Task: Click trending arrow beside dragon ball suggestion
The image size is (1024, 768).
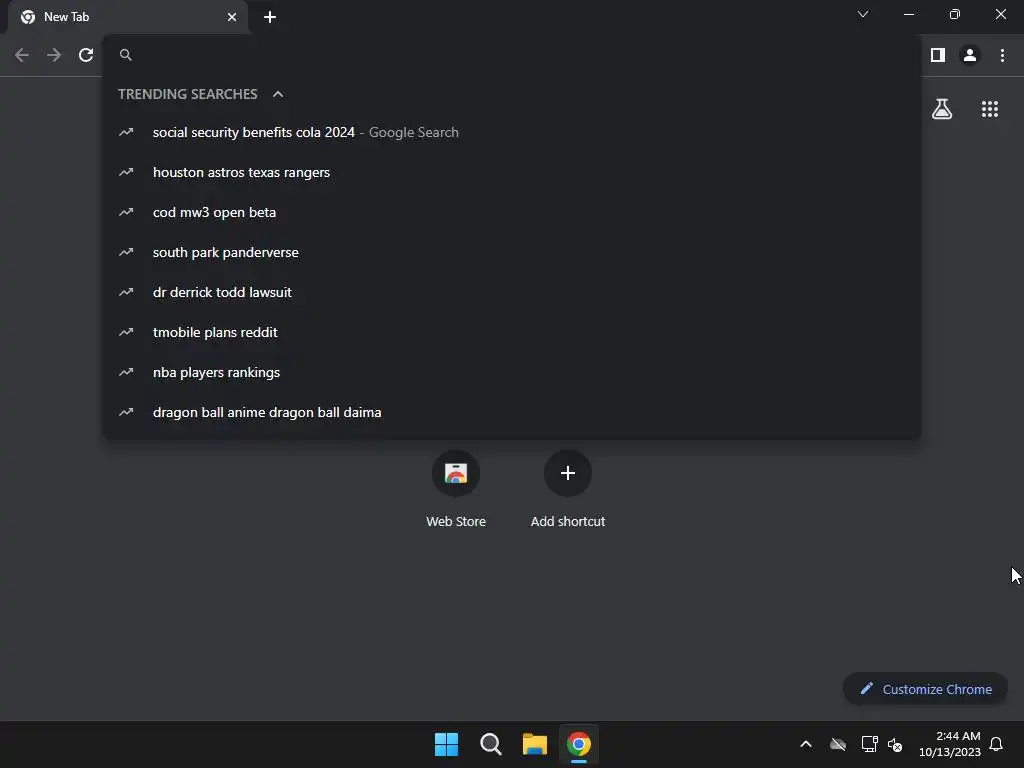Action: click(x=126, y=412)
